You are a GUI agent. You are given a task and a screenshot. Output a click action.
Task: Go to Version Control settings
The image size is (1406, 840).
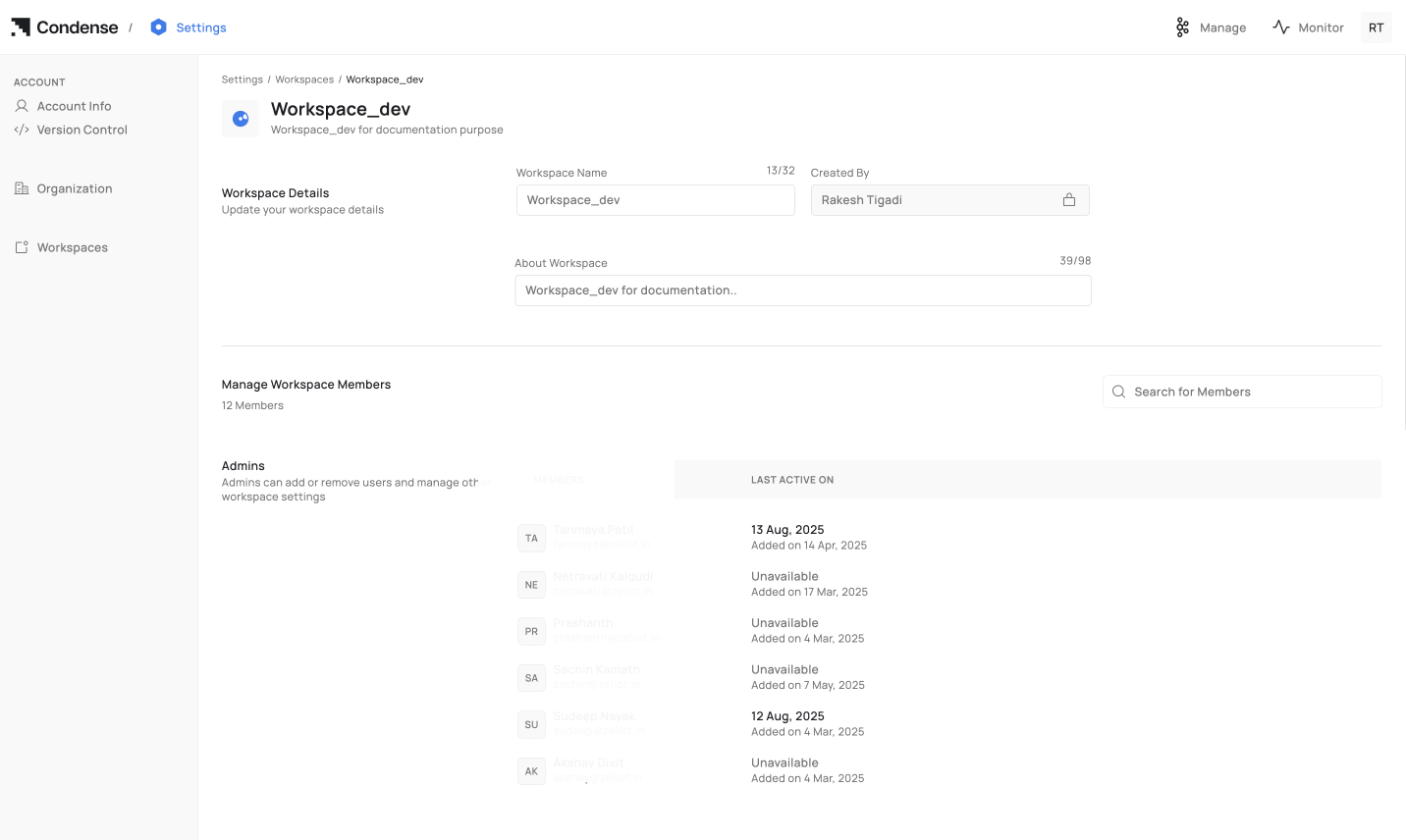pyautogui.click(x=81, y=130)
